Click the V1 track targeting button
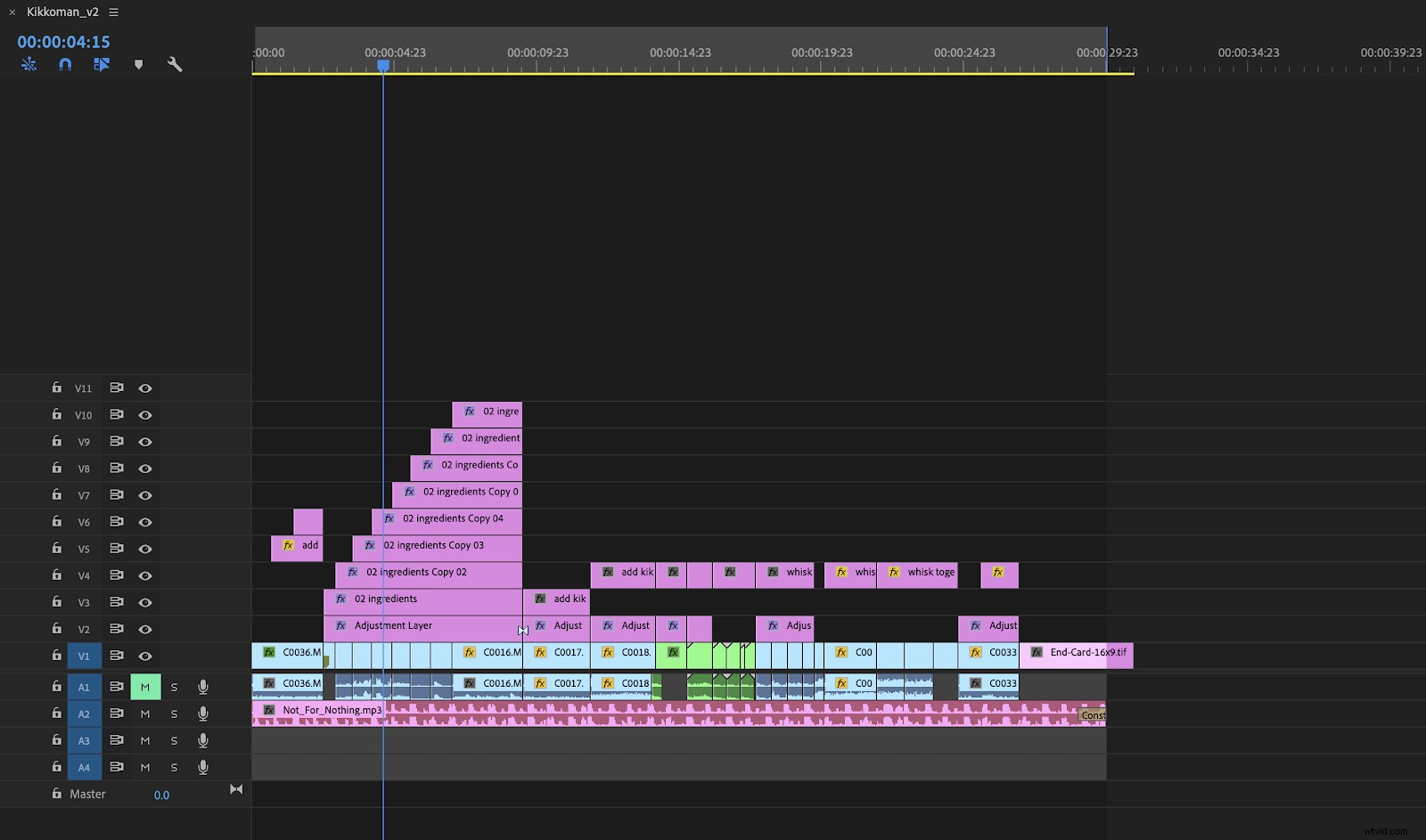Viewport: 1426px width, 840px height. tap(84, 656)
